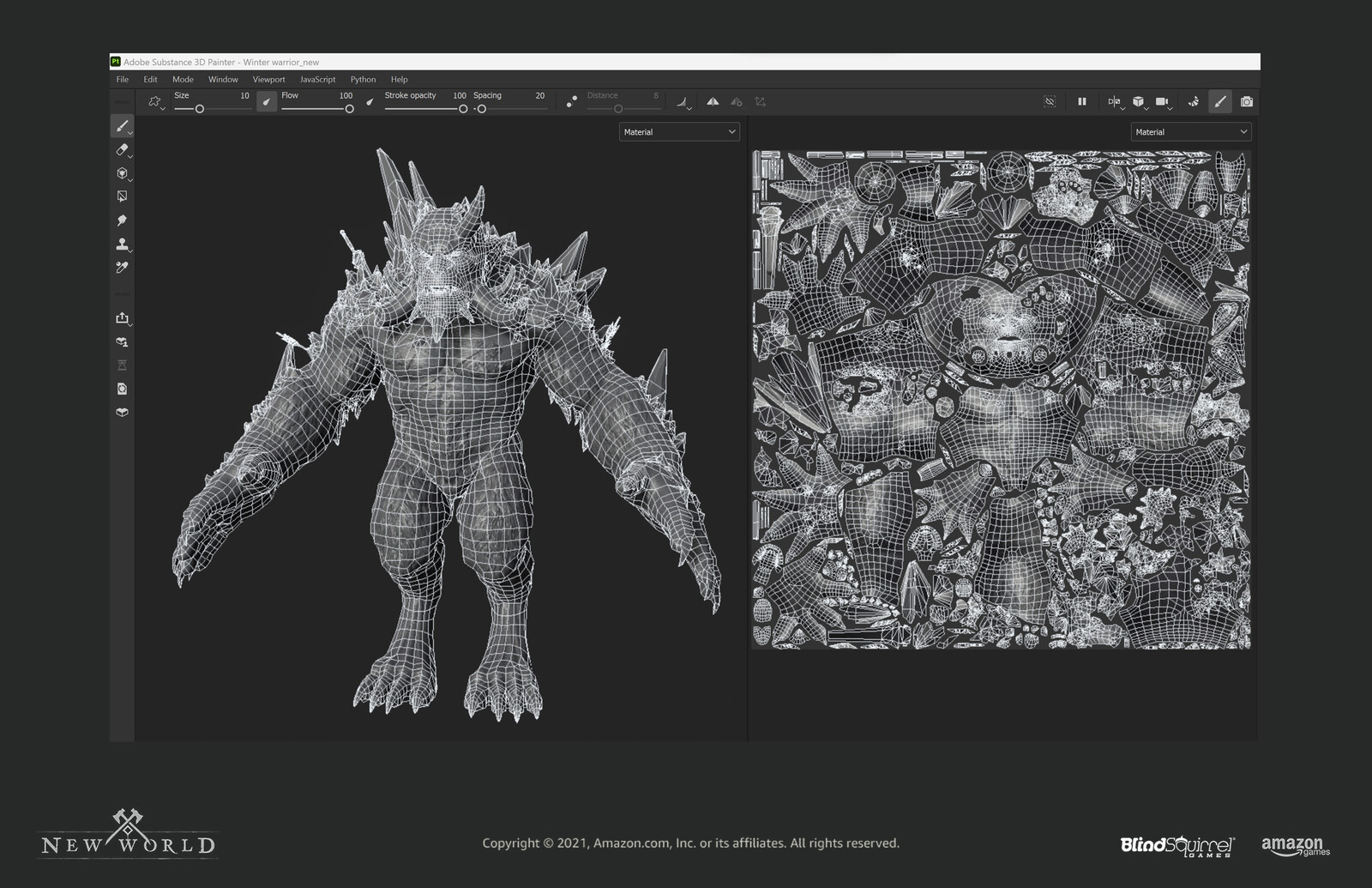This screenshot has width=1372, height=888.
Task: Click the UV layout in the 2D view
Action: pyautogui.click(x=1001, y=399)
